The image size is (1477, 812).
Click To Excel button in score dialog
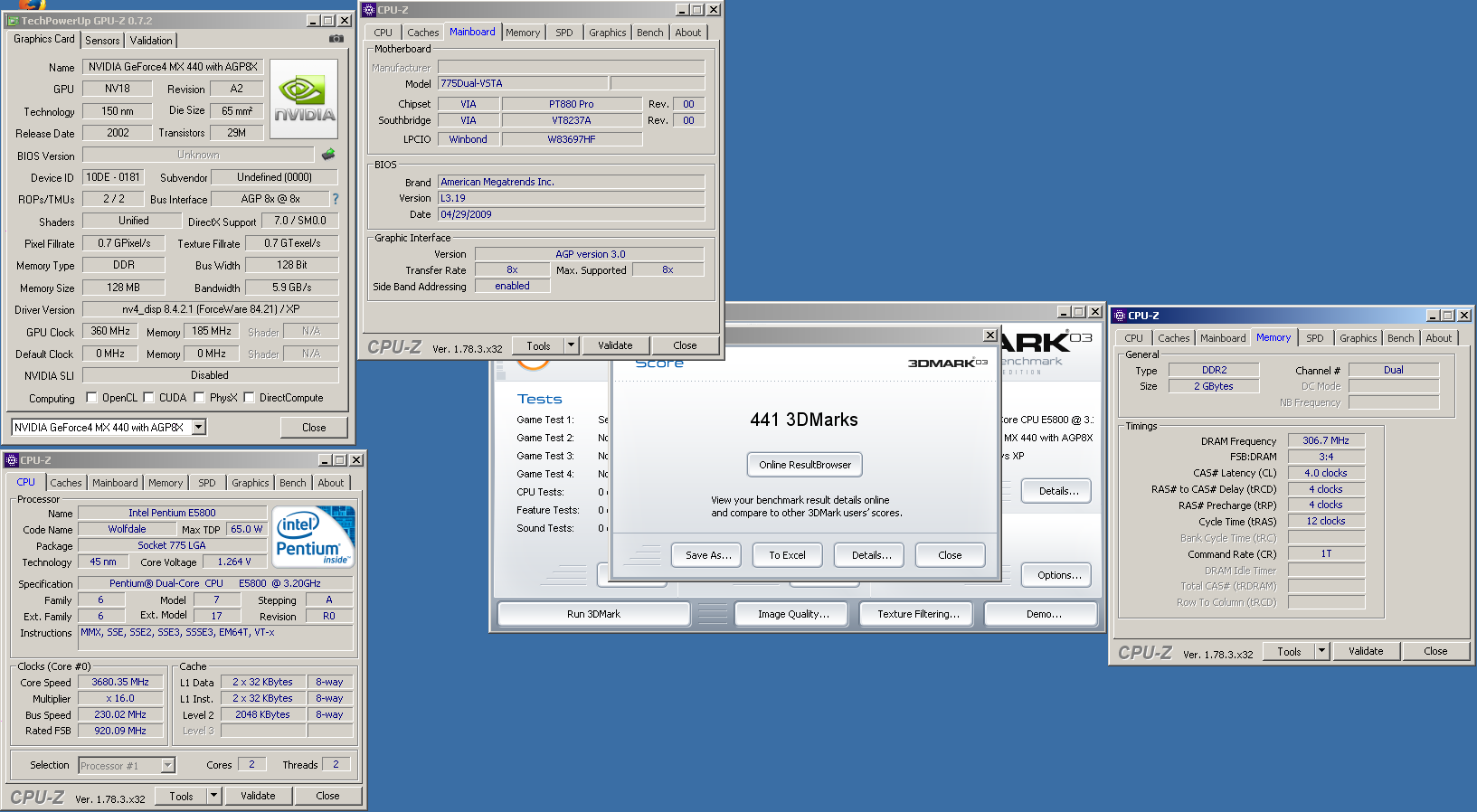click(x=787, y=555)
